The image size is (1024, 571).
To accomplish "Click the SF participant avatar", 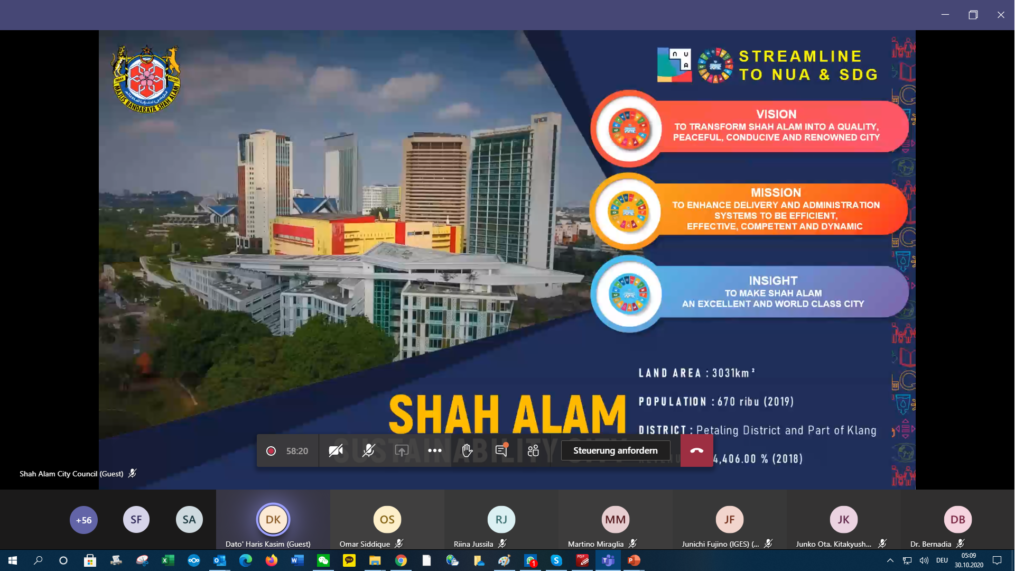I will pos(136,519).
